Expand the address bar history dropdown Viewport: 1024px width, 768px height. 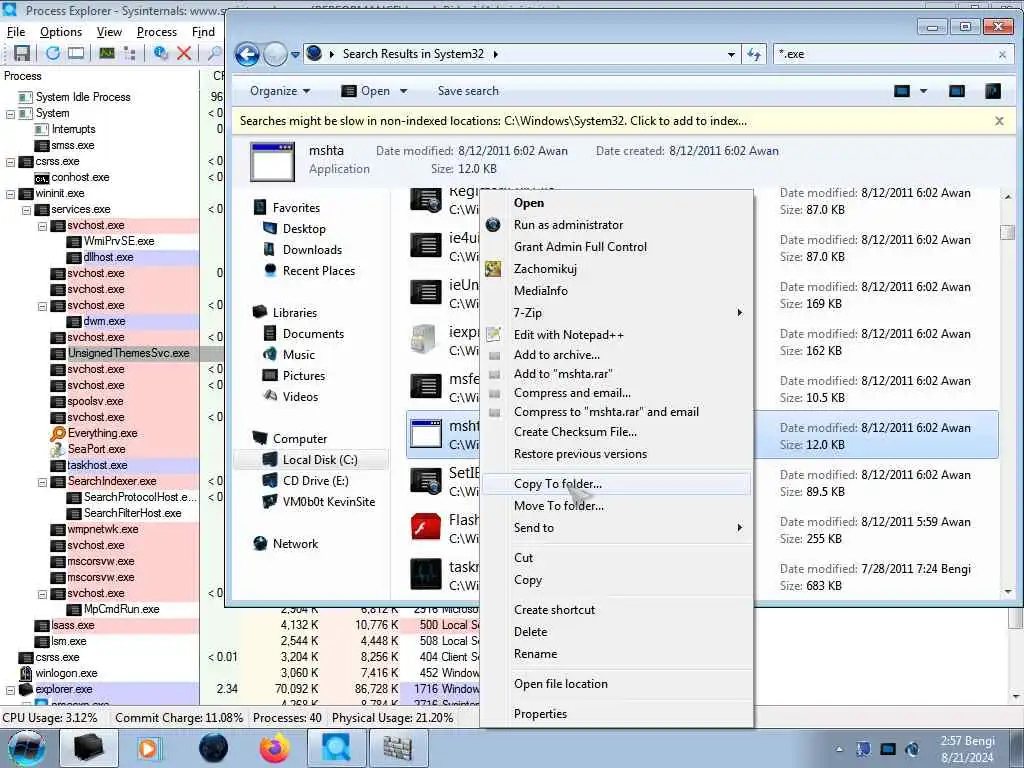(x=731, y=54)
